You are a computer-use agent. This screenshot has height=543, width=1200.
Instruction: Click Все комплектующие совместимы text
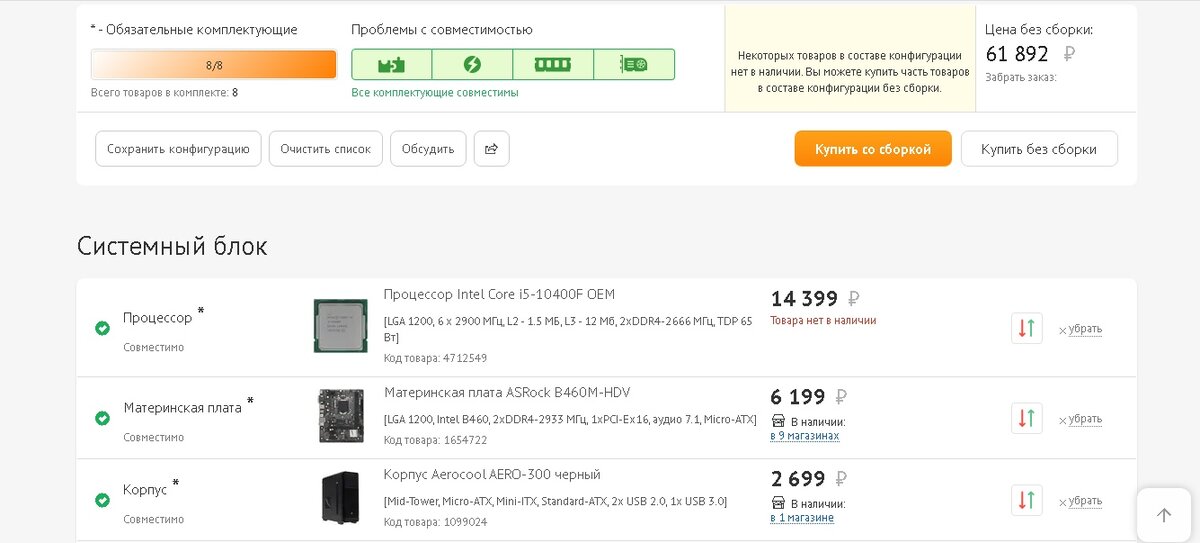(x=435, y=92)
